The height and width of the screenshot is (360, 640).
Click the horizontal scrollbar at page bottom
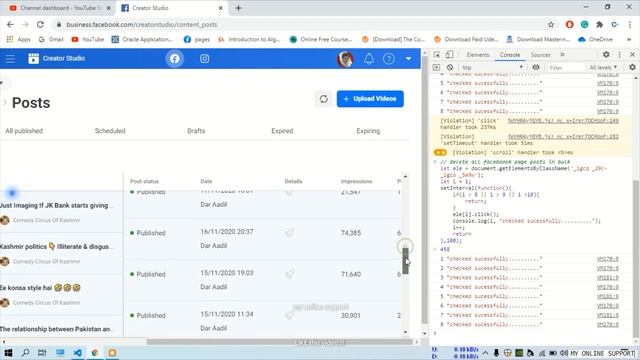(x=280, y=342)
